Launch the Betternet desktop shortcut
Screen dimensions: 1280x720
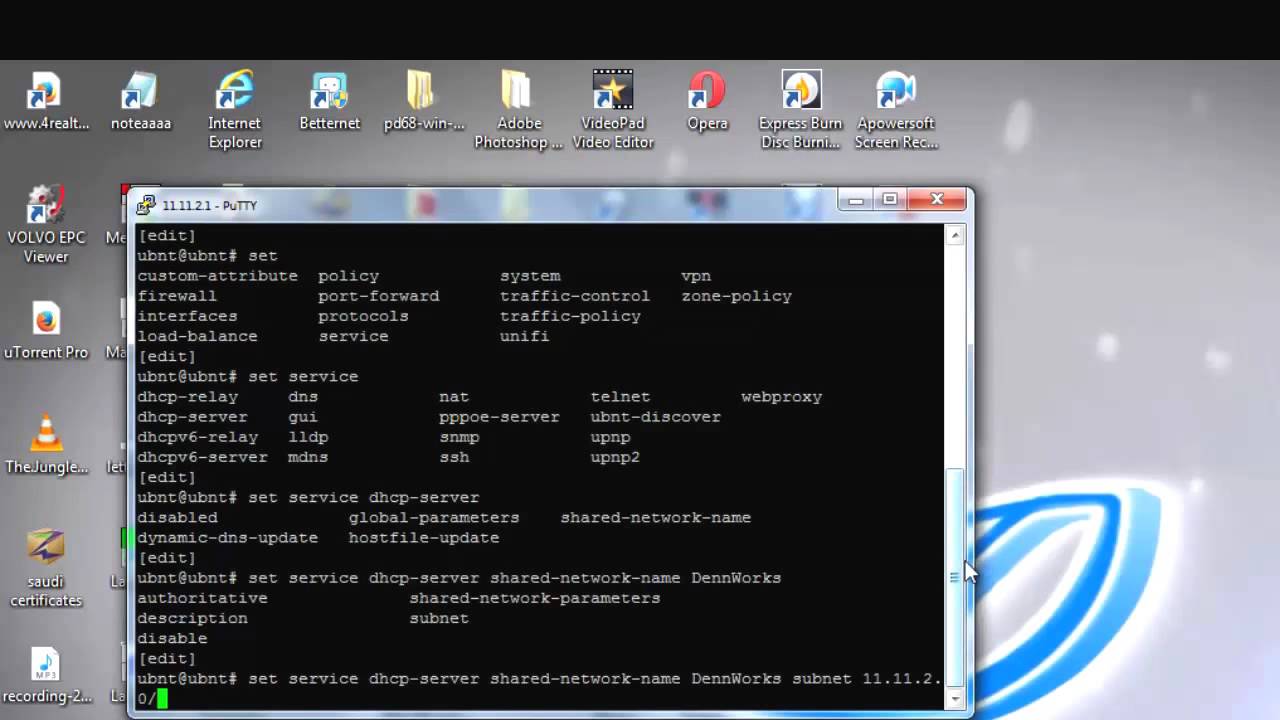[329, 101]
